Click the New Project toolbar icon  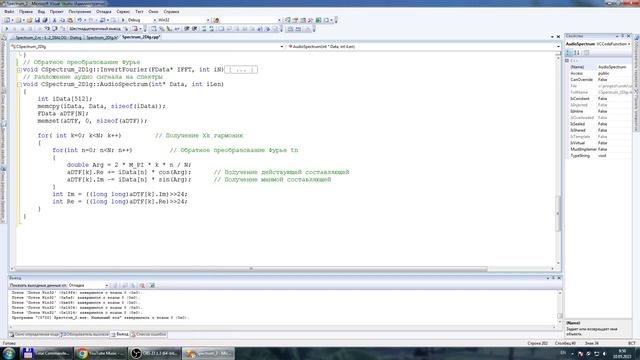click(7, 20)
